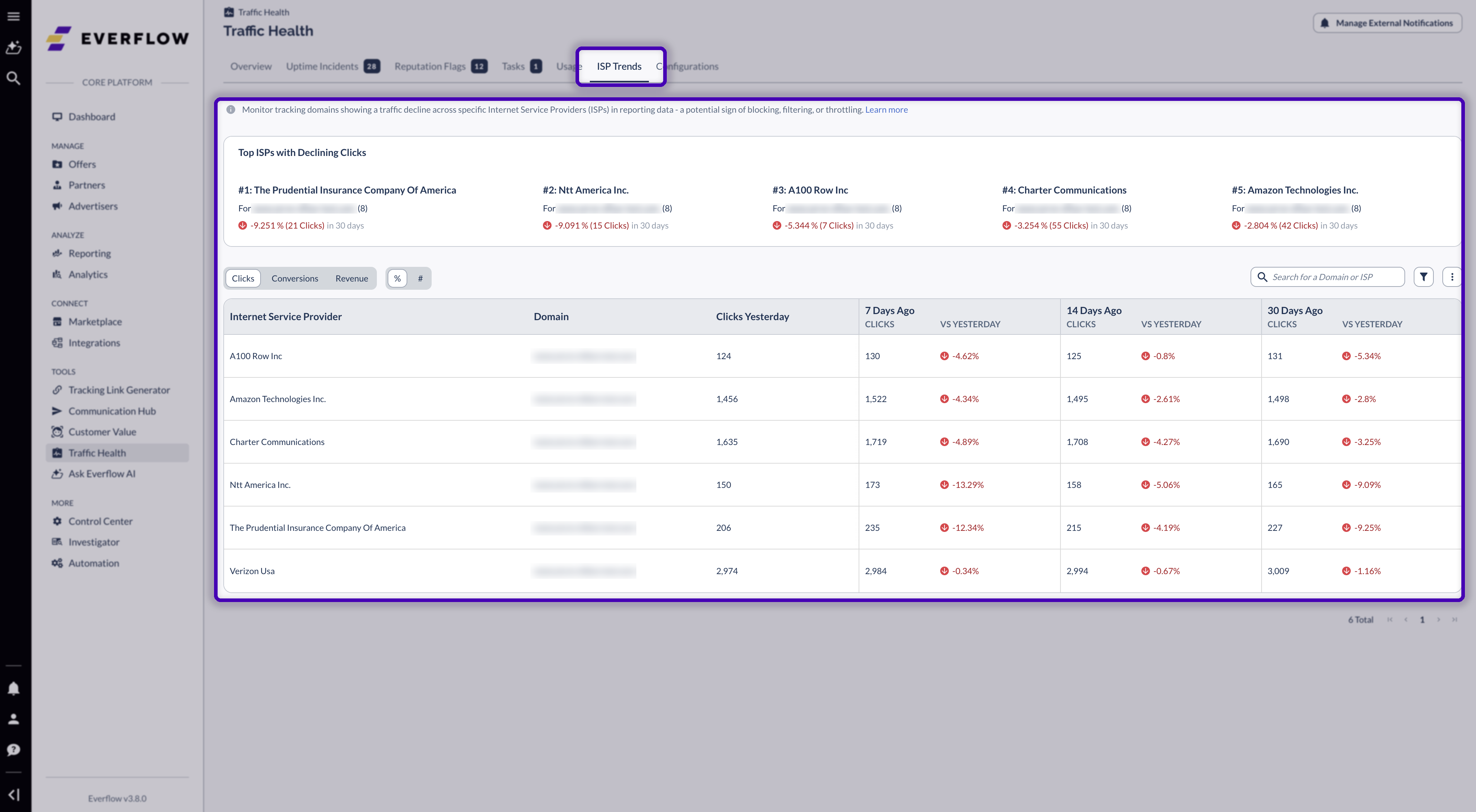
Task: Follow the Learn more link
Action: click(887, 110)
